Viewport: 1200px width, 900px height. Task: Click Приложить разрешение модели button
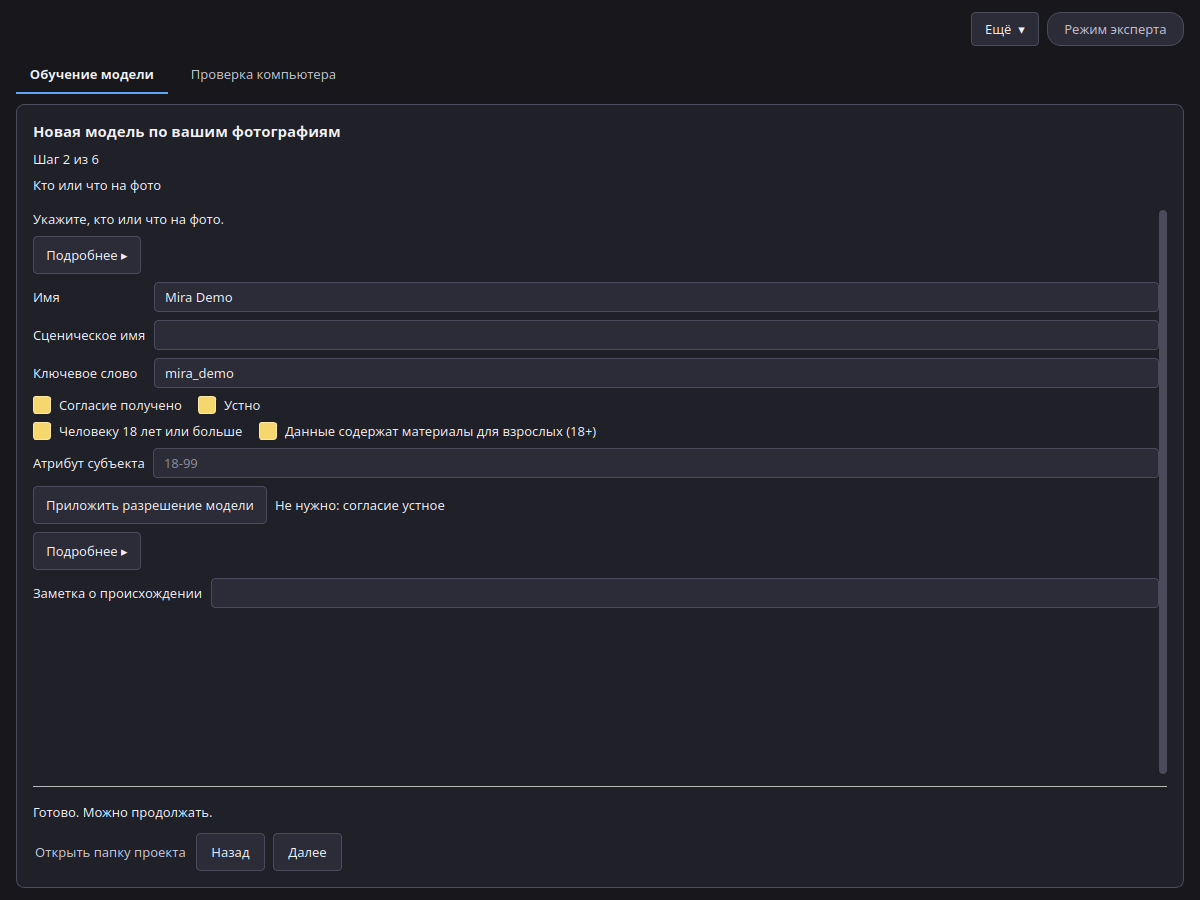pyautogui.click(x=150, y=505)
